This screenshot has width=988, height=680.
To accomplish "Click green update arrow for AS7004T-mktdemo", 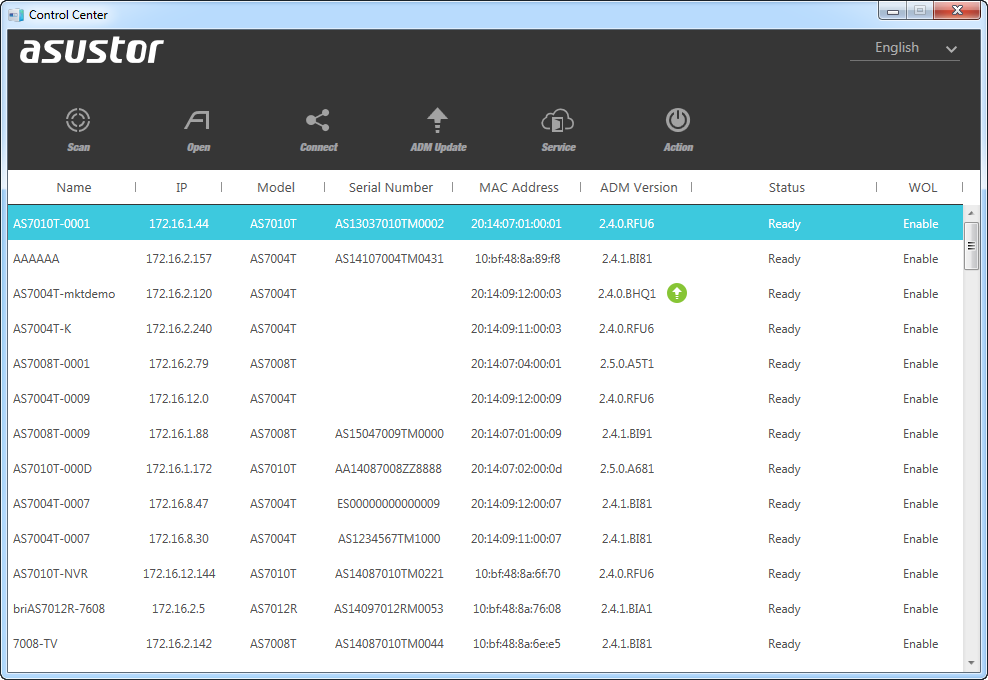I will [x=677, y=293].
